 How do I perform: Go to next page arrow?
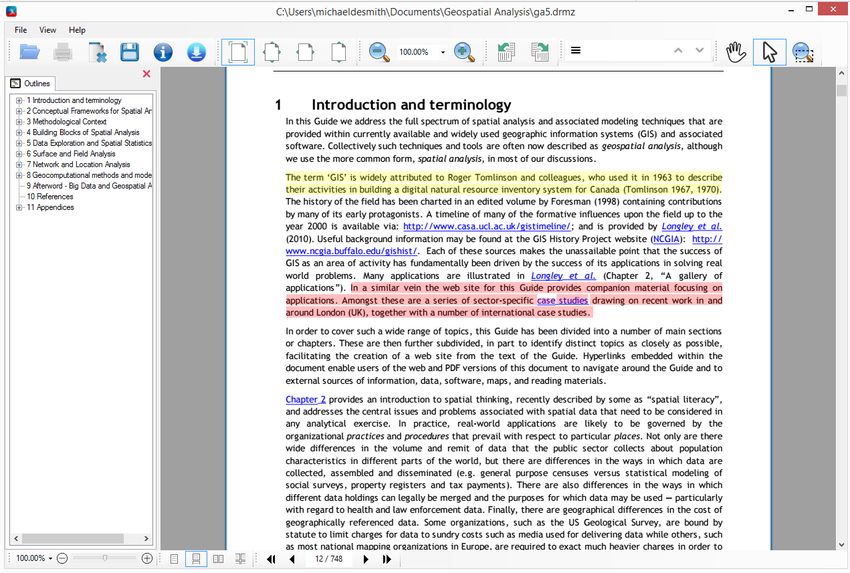366,559
